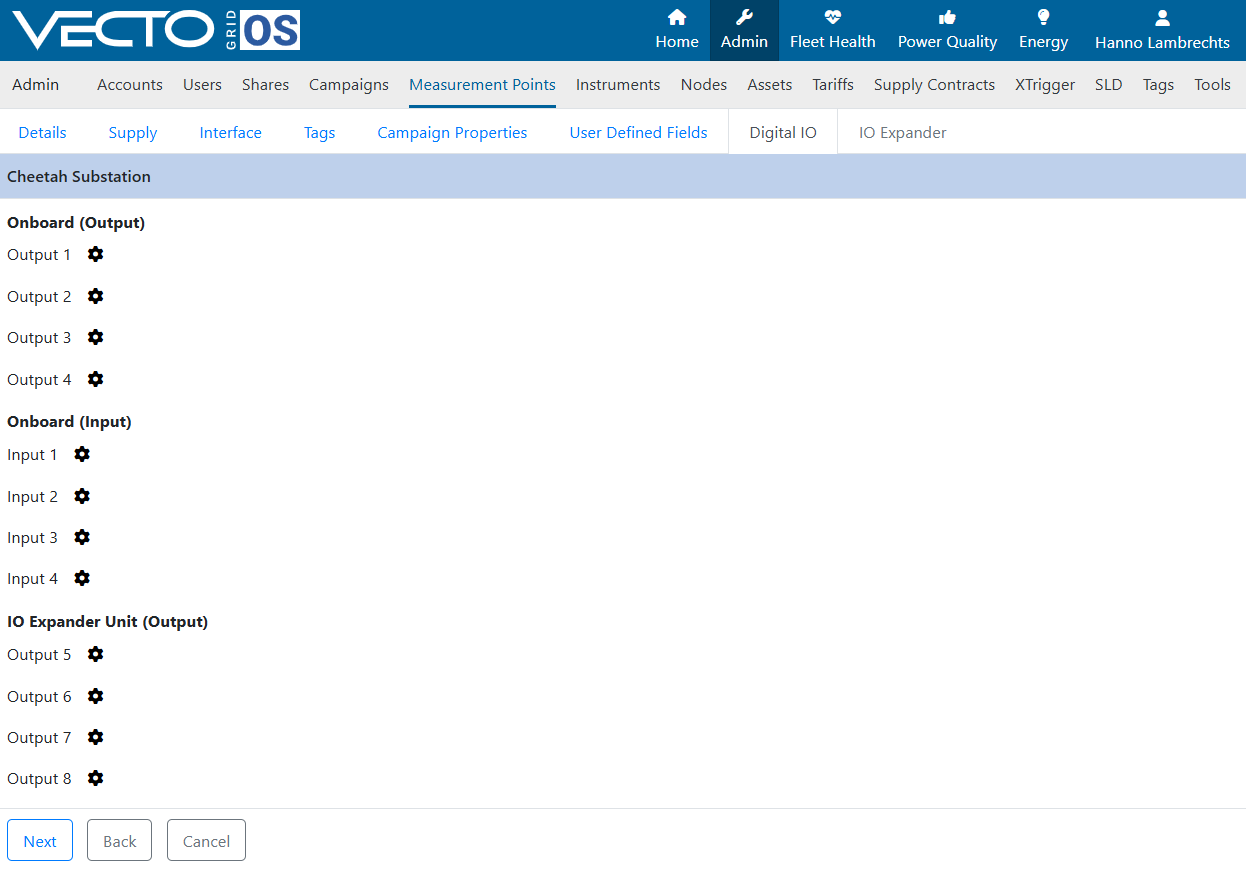Switch to the Tags sub-tab
1246x870 pixels.
click(319, 132)
